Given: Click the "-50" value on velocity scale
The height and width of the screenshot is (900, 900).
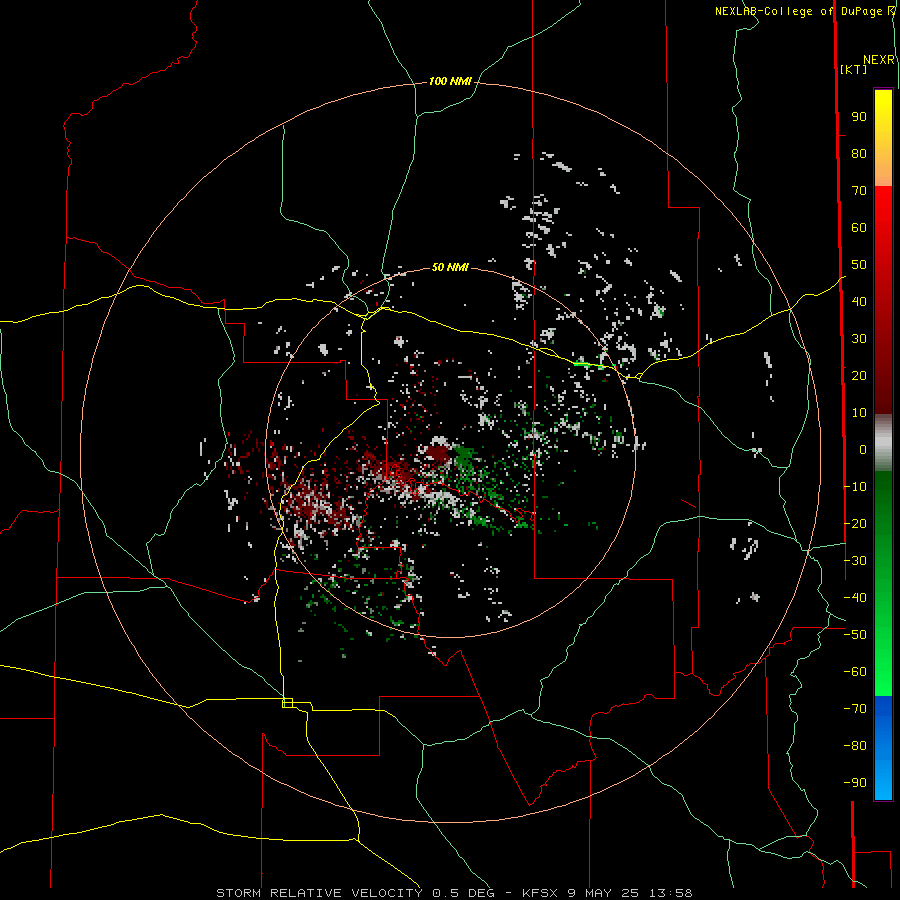Looking at the screenshot, I should point(855,635).
